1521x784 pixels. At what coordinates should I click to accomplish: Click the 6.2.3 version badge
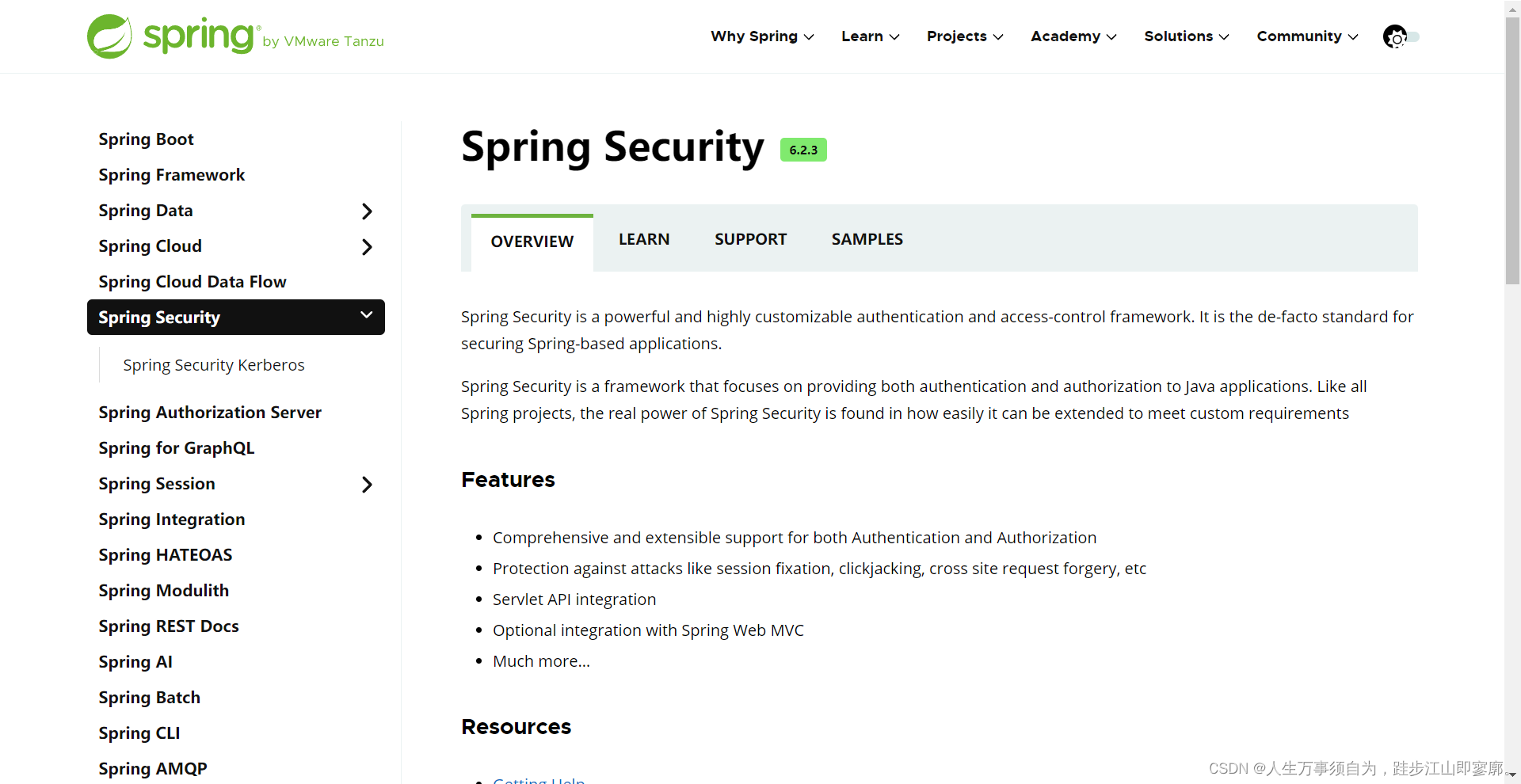802,149
